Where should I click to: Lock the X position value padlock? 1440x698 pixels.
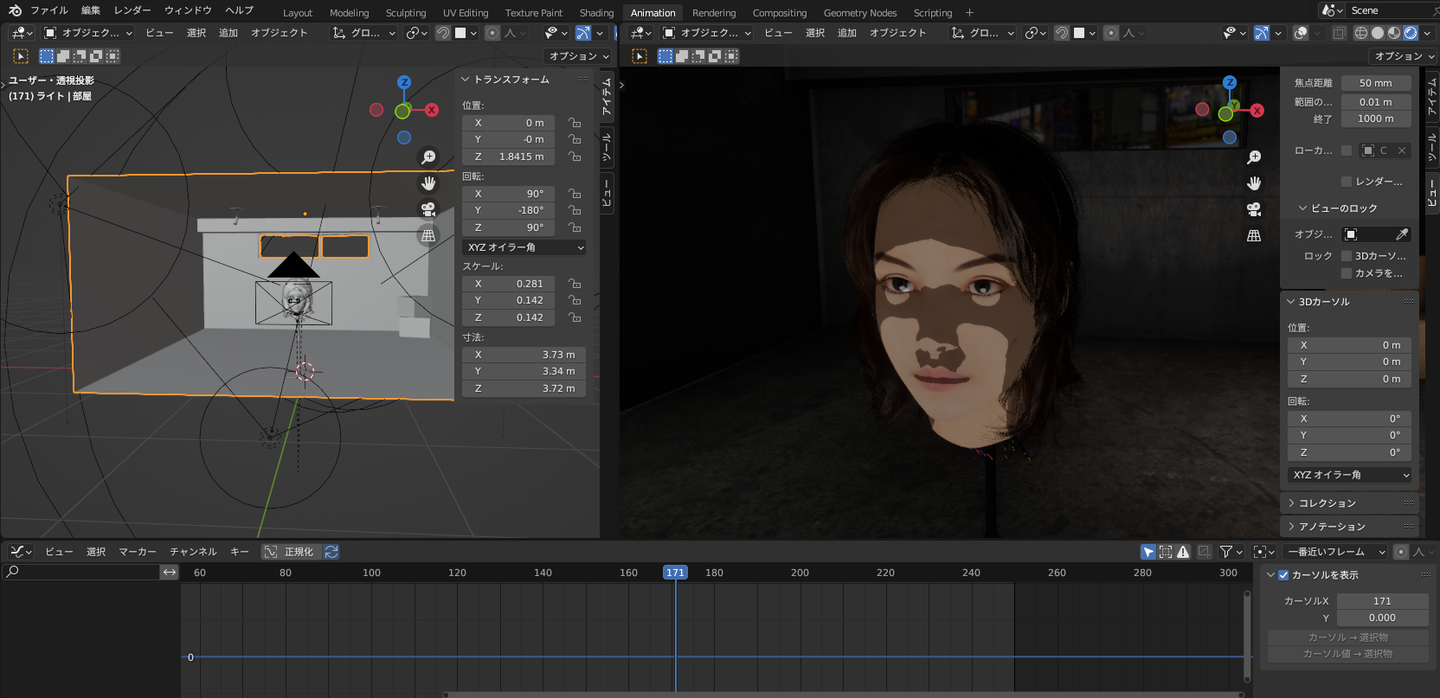574,123
